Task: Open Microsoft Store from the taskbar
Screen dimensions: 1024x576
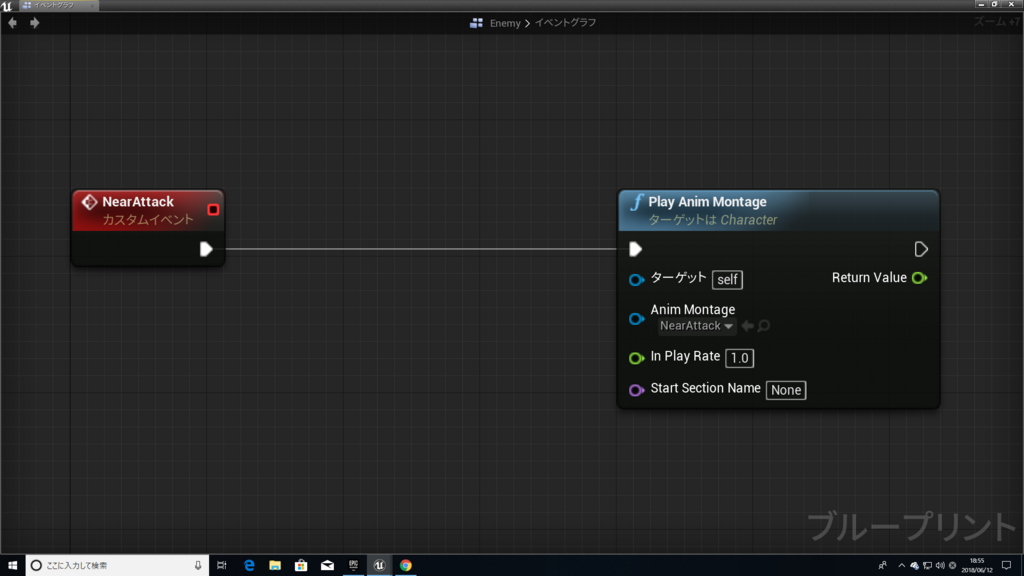Action: [301, 566]
